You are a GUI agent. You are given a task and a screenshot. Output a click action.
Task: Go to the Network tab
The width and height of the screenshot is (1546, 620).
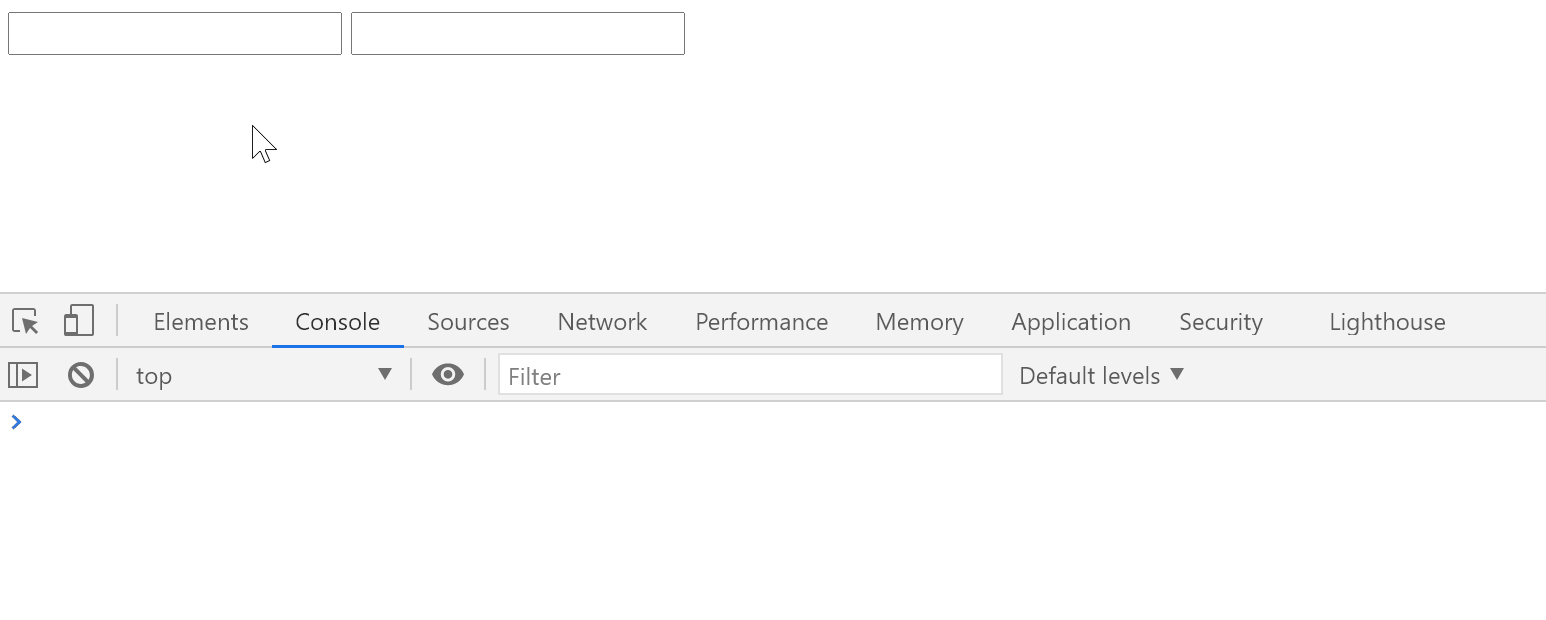click(x=602, y=322)
